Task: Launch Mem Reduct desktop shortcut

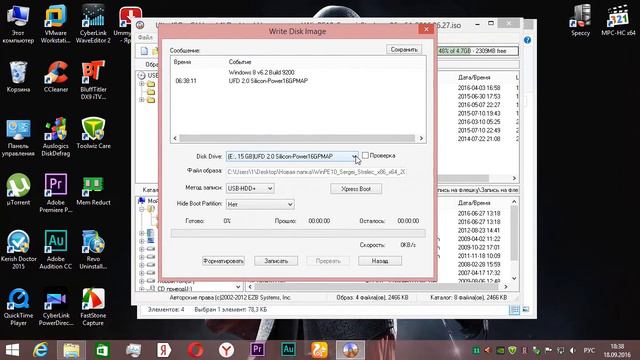Action: click(x=93, y=189)
